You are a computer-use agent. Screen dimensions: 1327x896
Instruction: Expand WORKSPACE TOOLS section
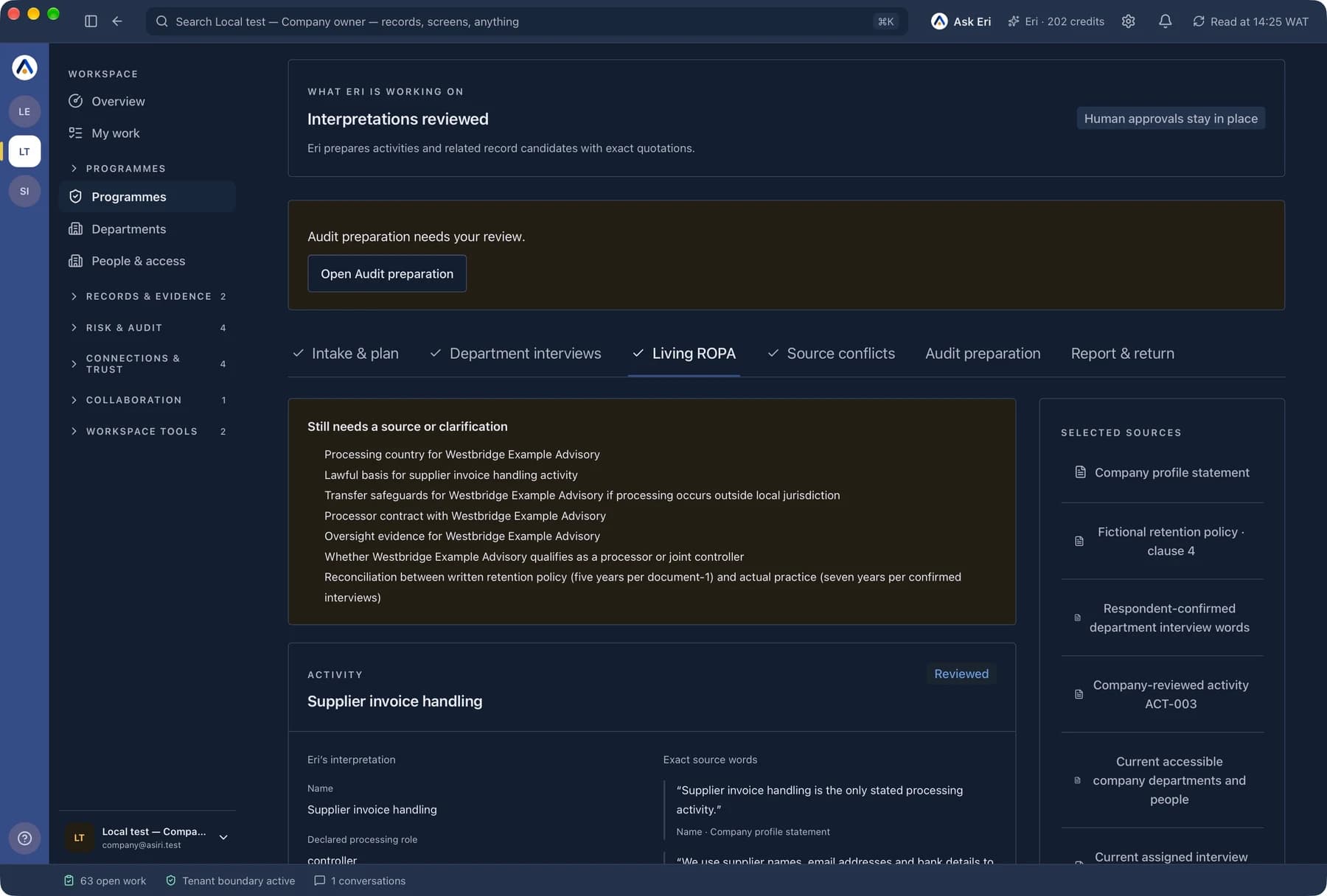point(147,431)
